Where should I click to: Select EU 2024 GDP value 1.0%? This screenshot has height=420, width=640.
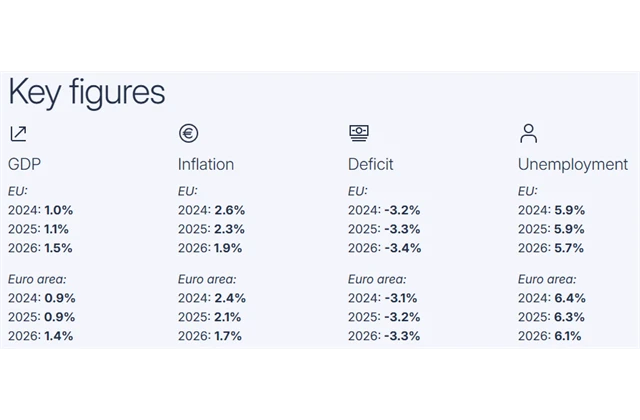tap(59, 210)
